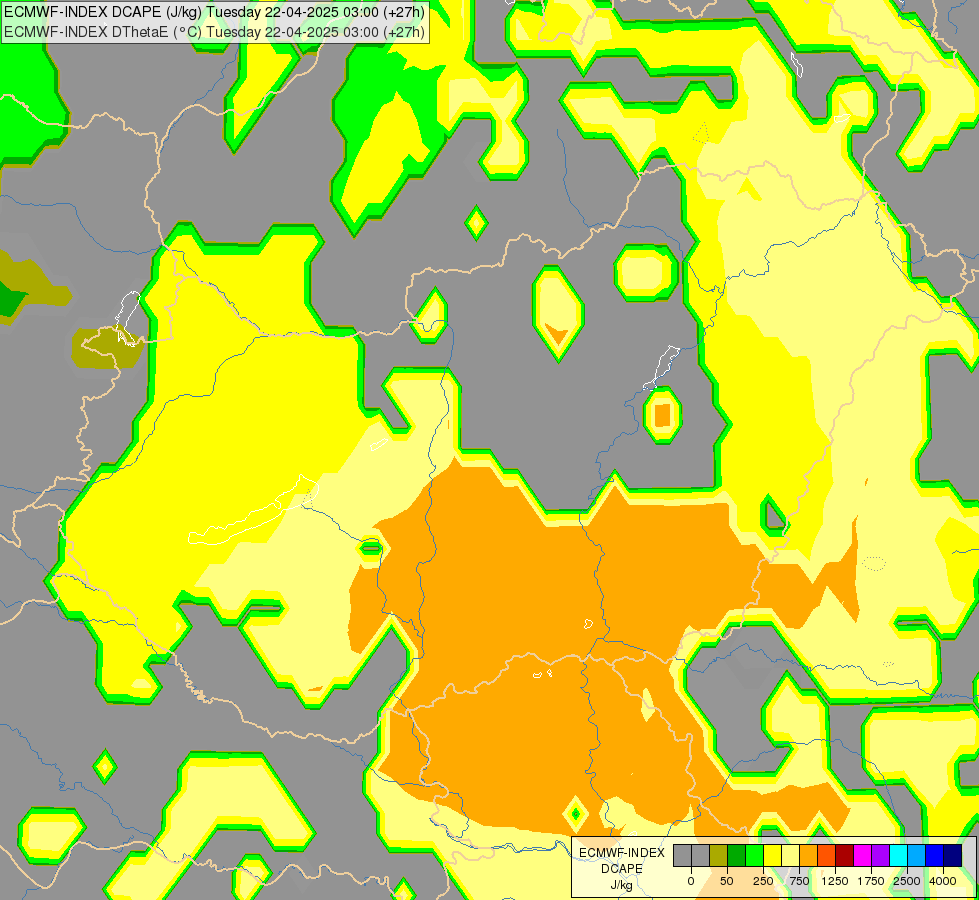The image size is (979, 900).
Task: Click the magenta legend swatch
Action: click(863, 856)
